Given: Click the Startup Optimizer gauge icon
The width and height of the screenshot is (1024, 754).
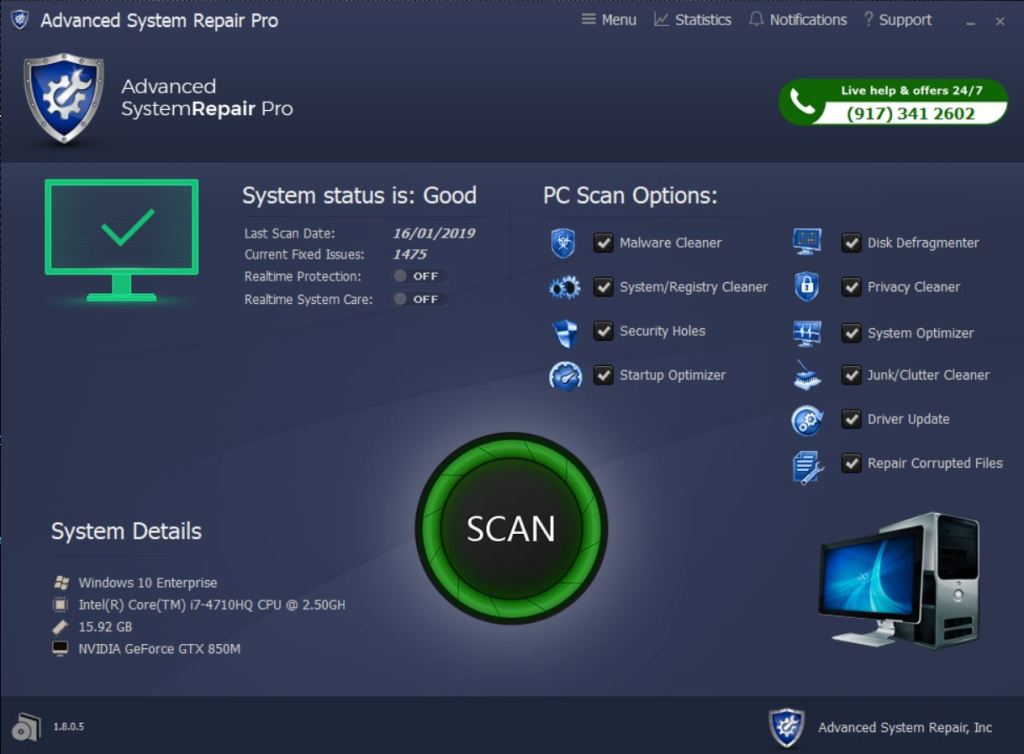Looking at the screenshot, I should (565, 376).
